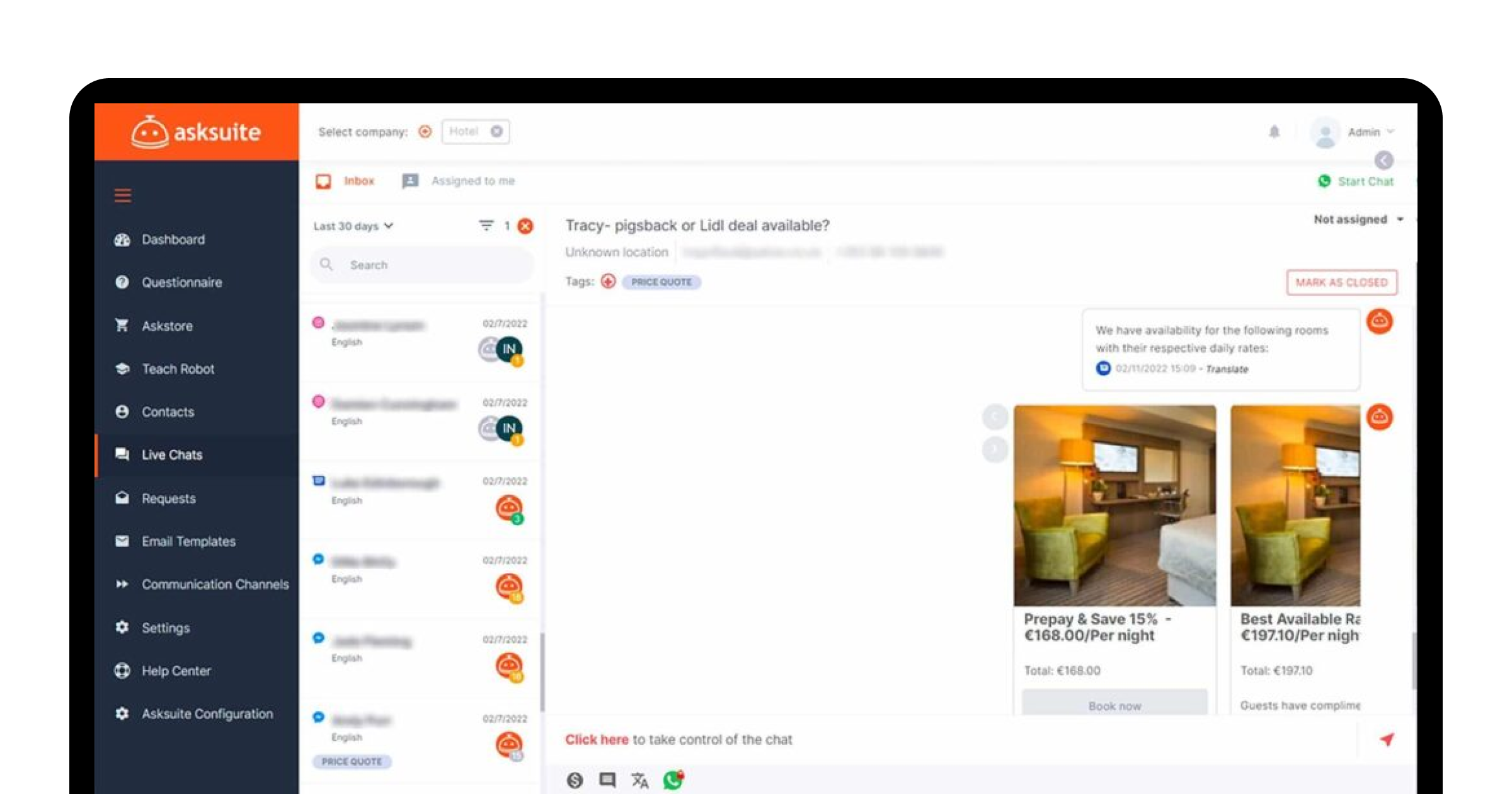Image resolution: width=1512 pixels, height=794 pixels.
Task: Collapse the right panel arrow button
Action: [1383, 160]
